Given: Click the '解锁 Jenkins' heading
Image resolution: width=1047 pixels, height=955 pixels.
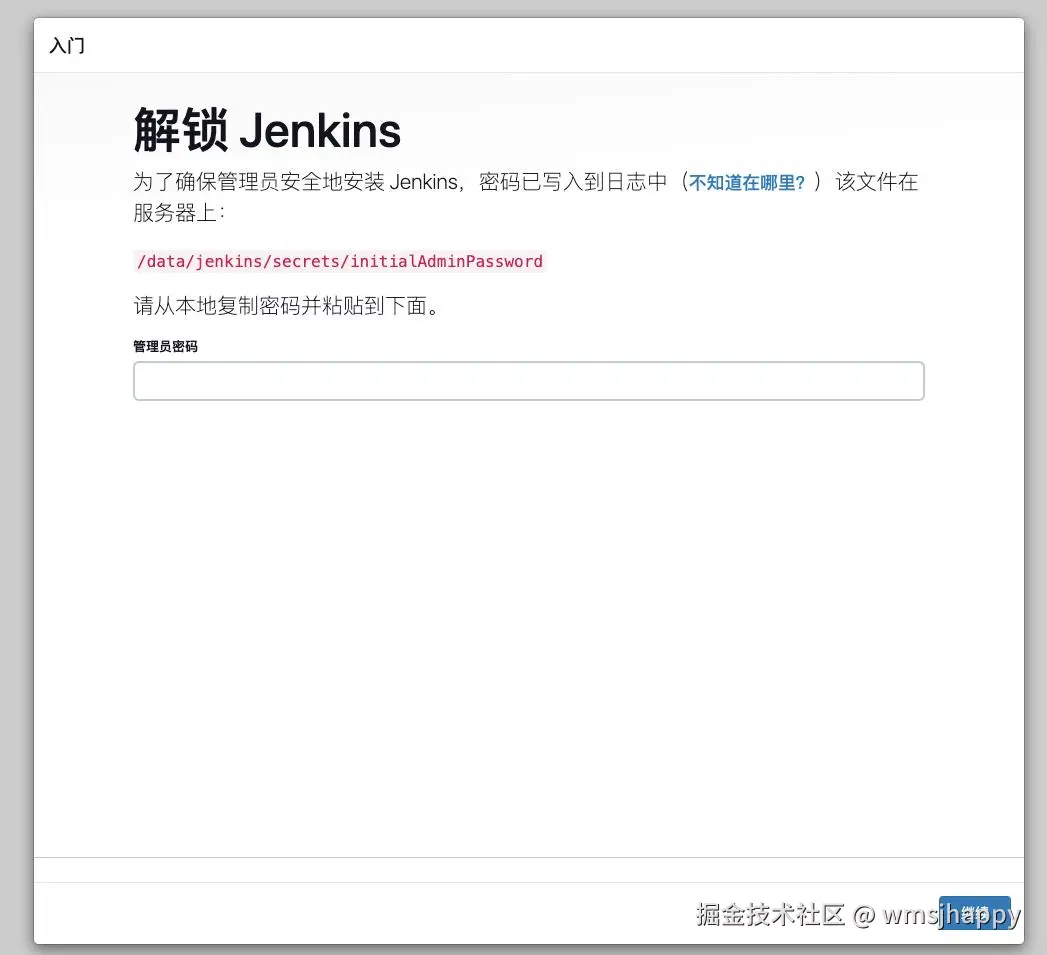Looking at the screenshot, I should (267, 130).
